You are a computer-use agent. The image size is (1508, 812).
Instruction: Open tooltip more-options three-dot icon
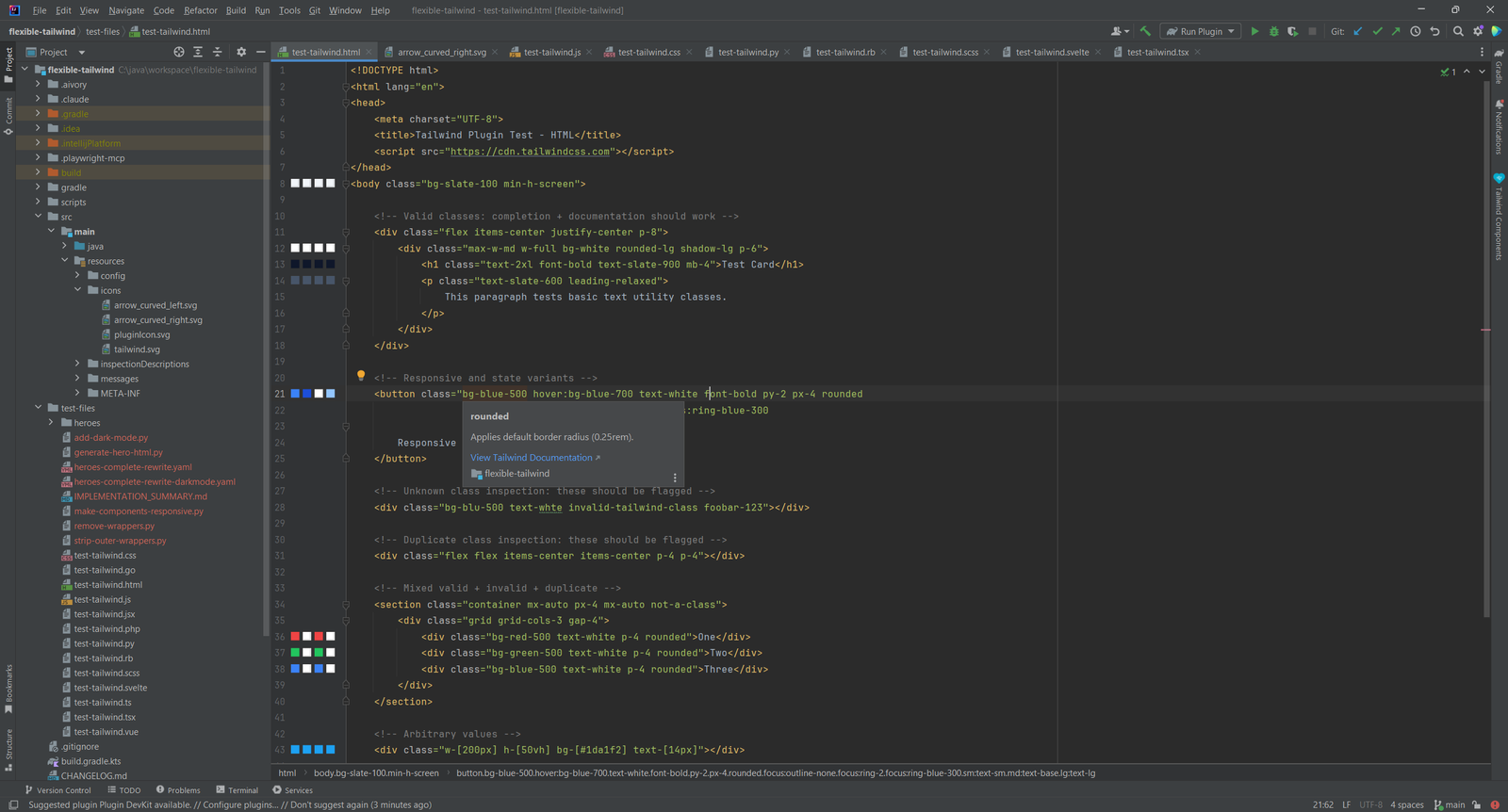tap(675, 478)
